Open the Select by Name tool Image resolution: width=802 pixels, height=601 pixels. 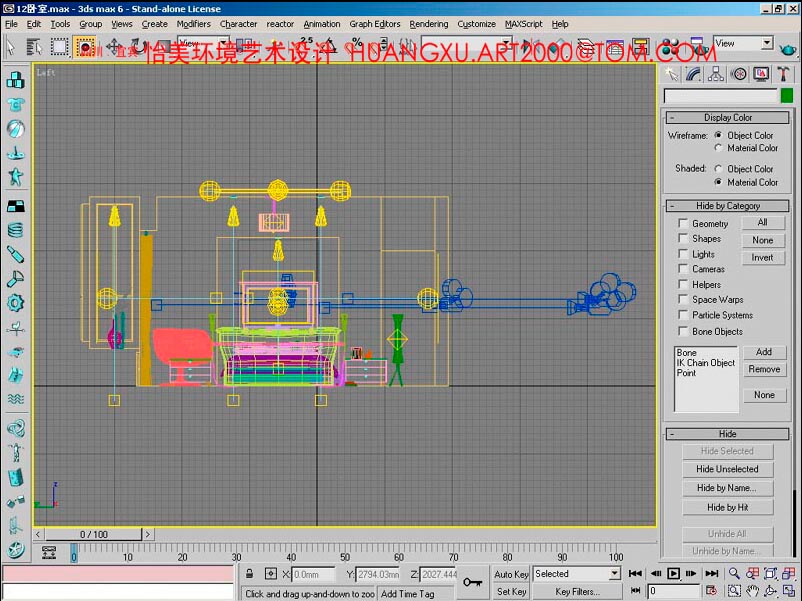coord(34,47)
